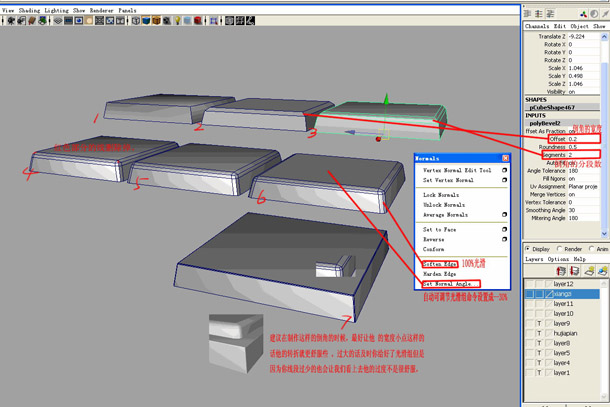610x407 pixels.
Task: Toggle visibility box of layer12
Action: pyautogui.click(x=529, y=284)
